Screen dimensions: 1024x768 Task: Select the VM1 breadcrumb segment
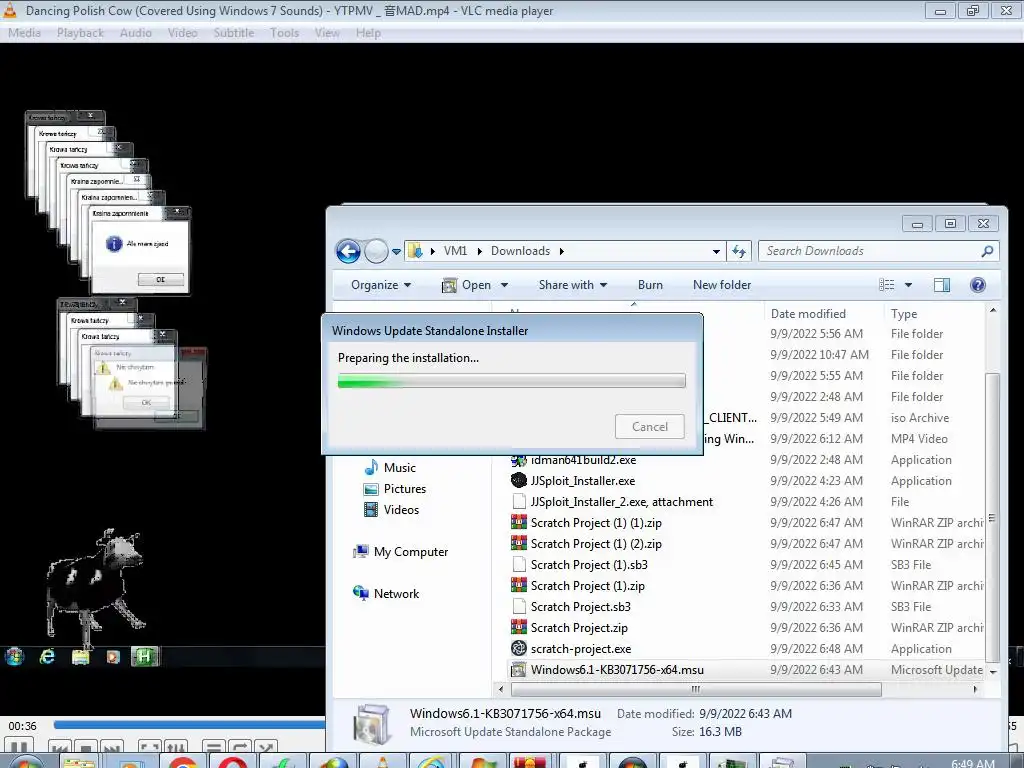click(456, 251)
